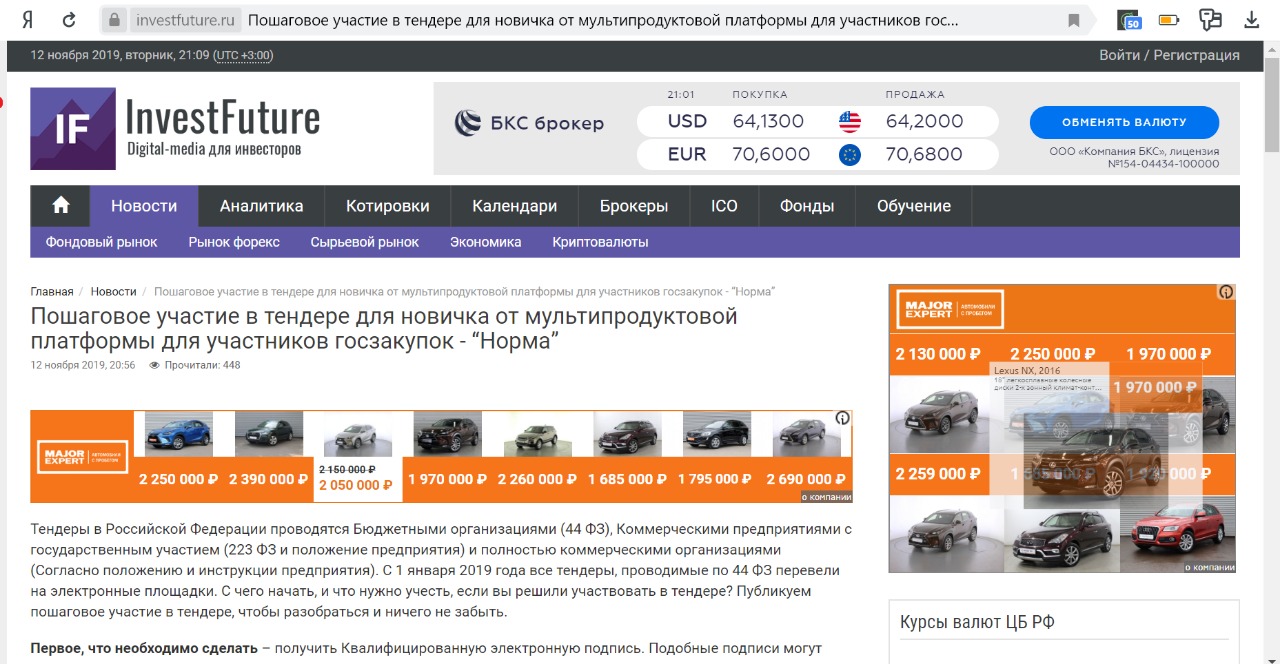Go to Экономика subsection
This screenshot has width=1280, height=664.
tap(486, 242)
